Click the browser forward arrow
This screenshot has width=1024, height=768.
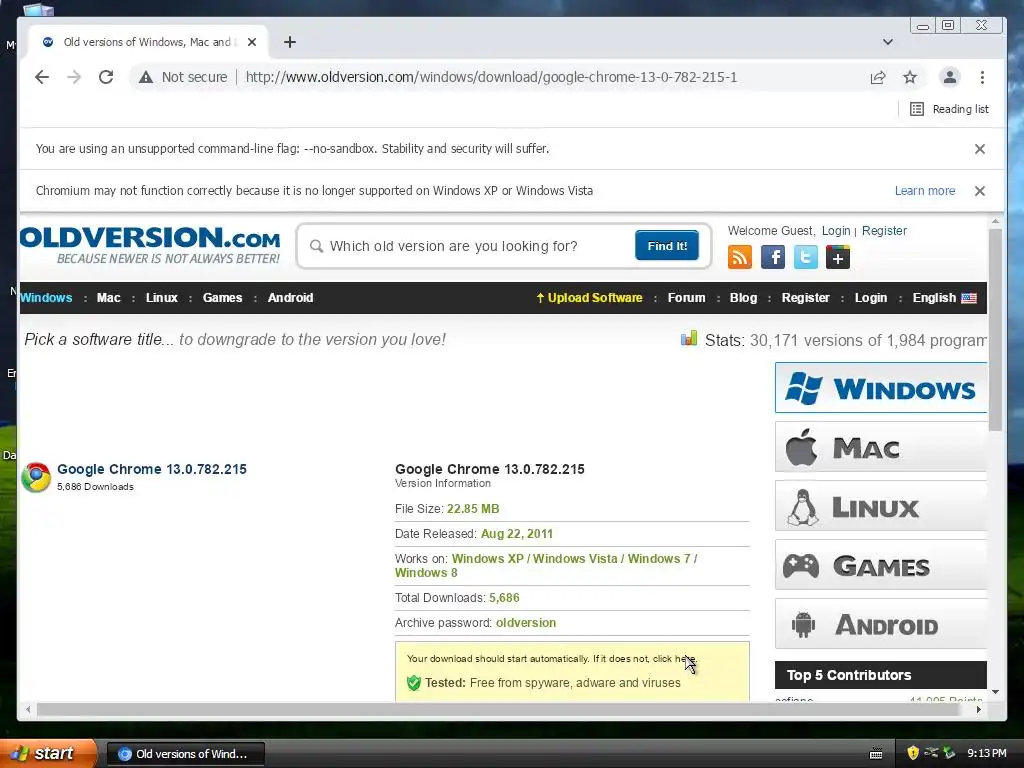click(74, 77)
